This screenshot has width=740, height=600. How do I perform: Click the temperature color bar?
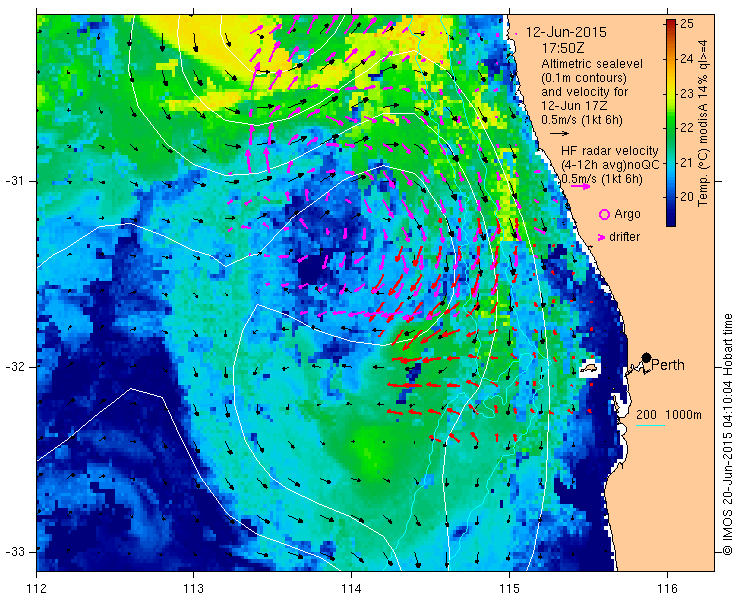[671, 123]
